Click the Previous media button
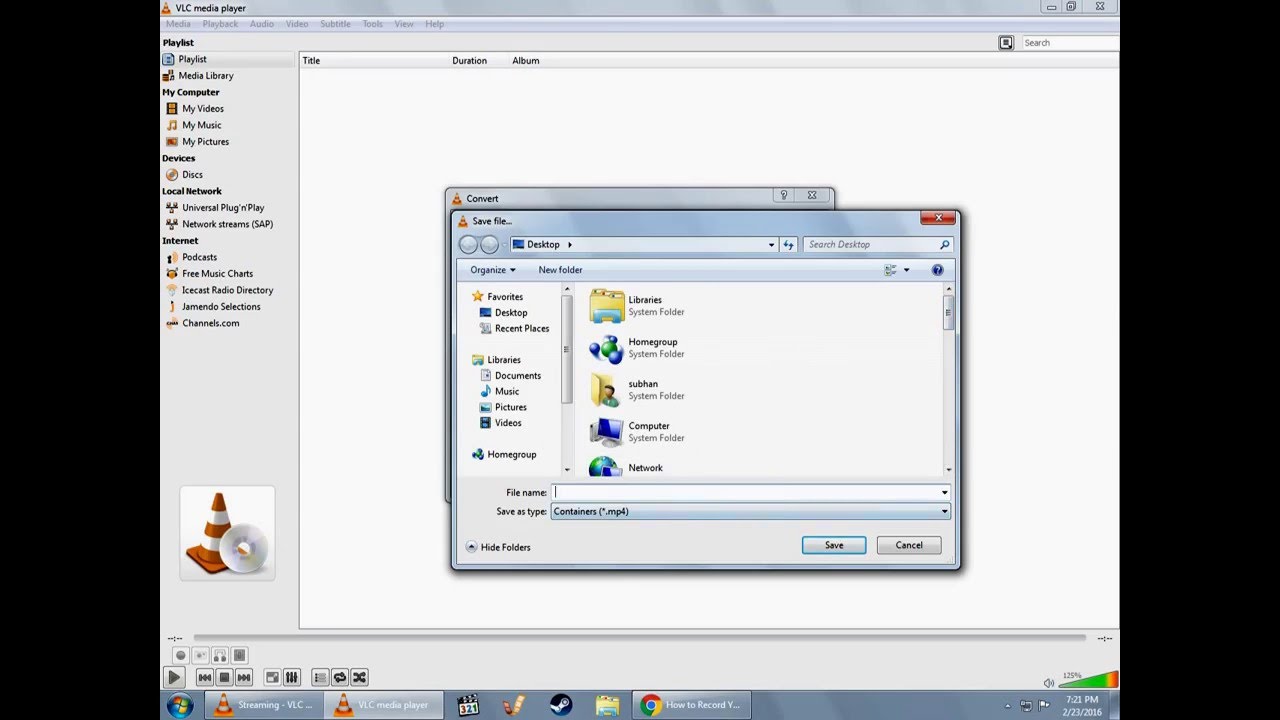 [x=205, y=677]
